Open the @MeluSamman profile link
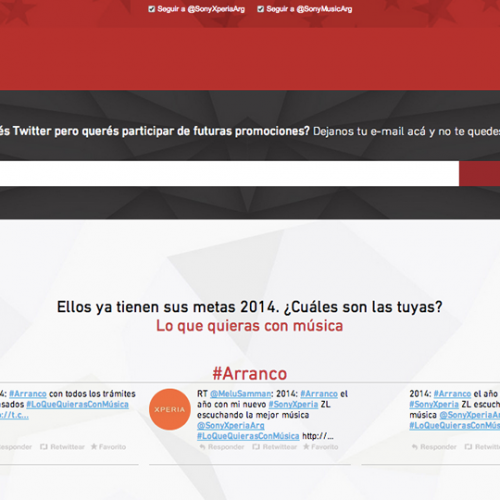 (x=241, y=394)
